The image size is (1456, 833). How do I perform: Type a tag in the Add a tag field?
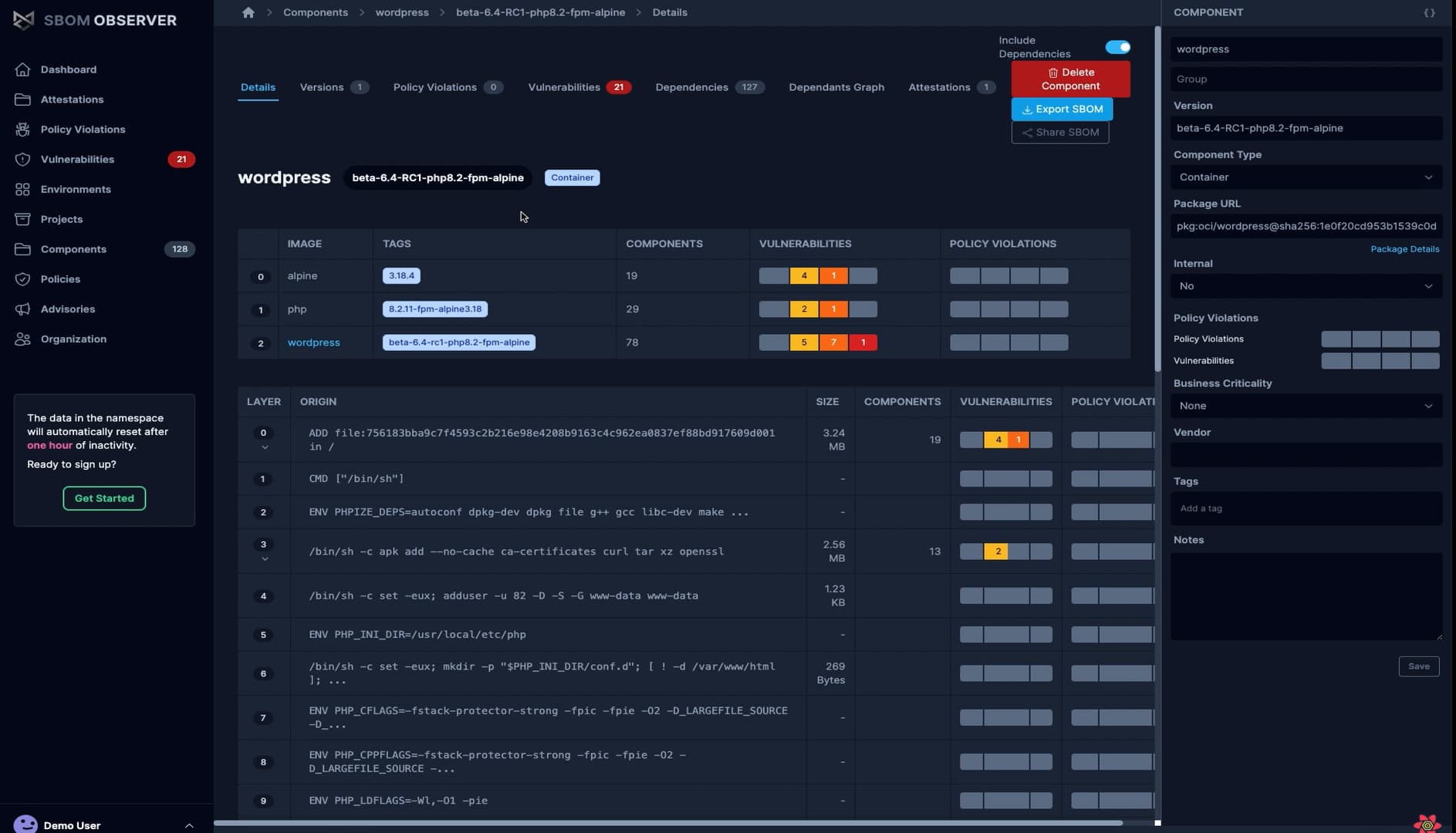click(x=1305, y=508)
